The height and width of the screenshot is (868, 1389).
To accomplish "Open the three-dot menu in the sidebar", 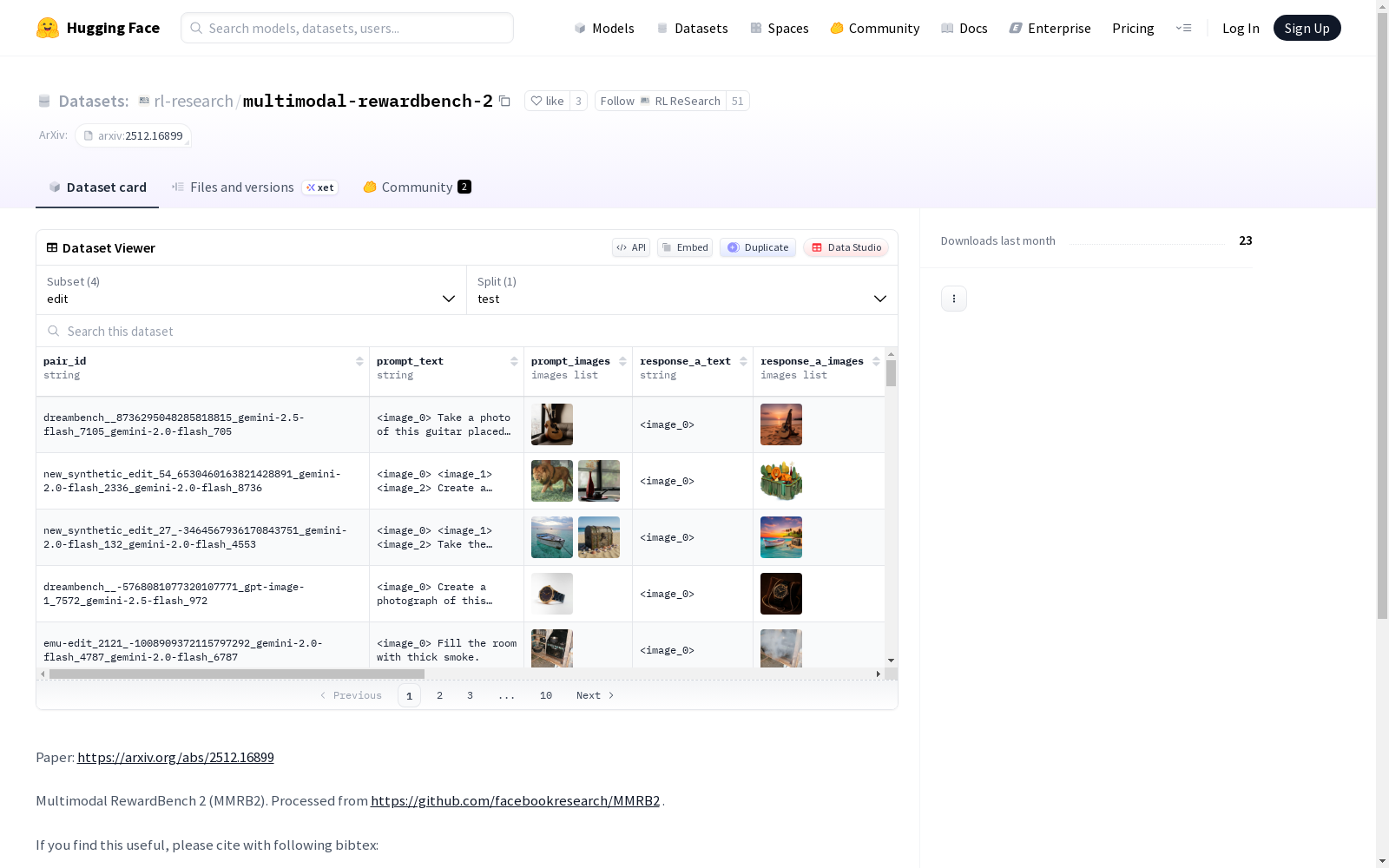I will [954, 299].
